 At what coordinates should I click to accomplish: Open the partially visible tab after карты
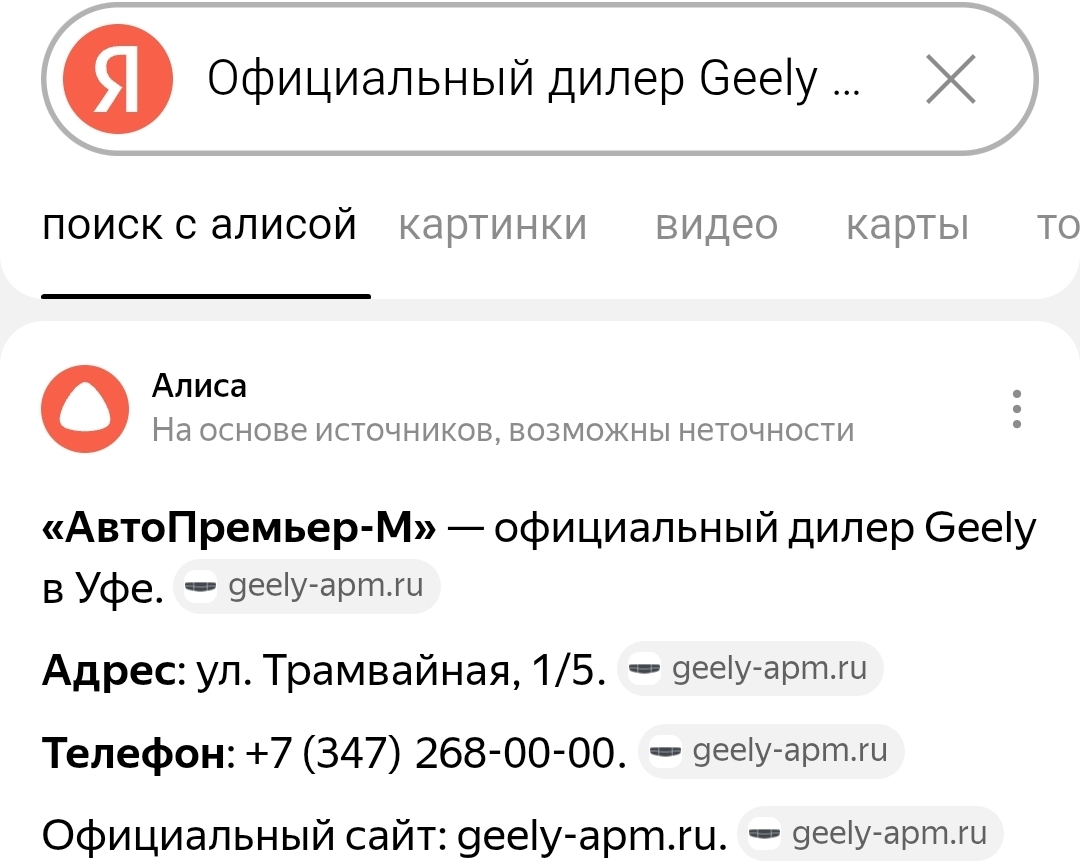click(x=1058, y=225)
